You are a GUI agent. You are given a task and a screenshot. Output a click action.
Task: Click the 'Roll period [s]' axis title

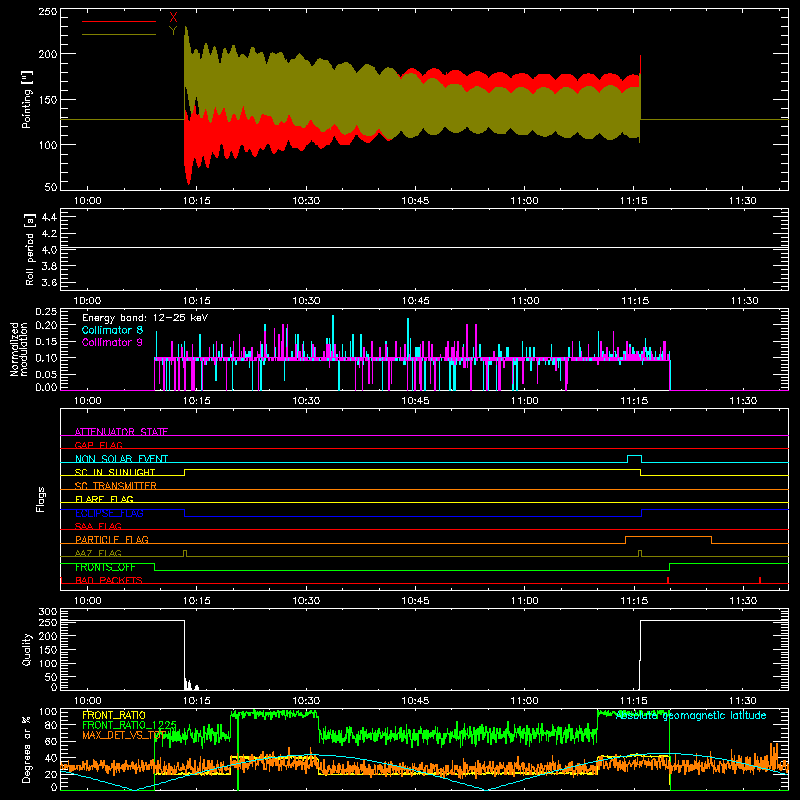click(x=30, y=249)
